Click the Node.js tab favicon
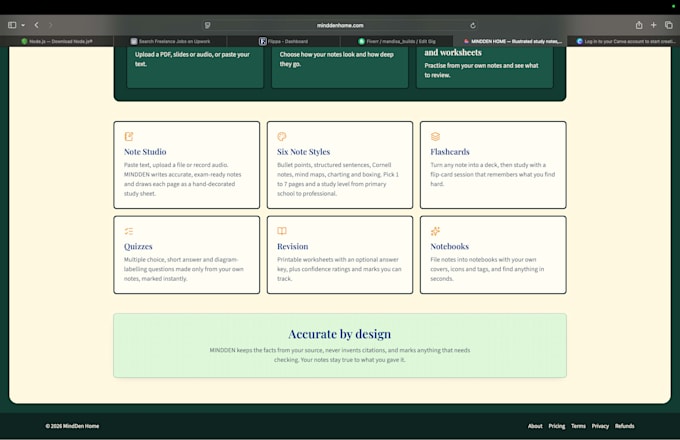The width and height of the screenshot is (680, 440). tap(24, 41)
